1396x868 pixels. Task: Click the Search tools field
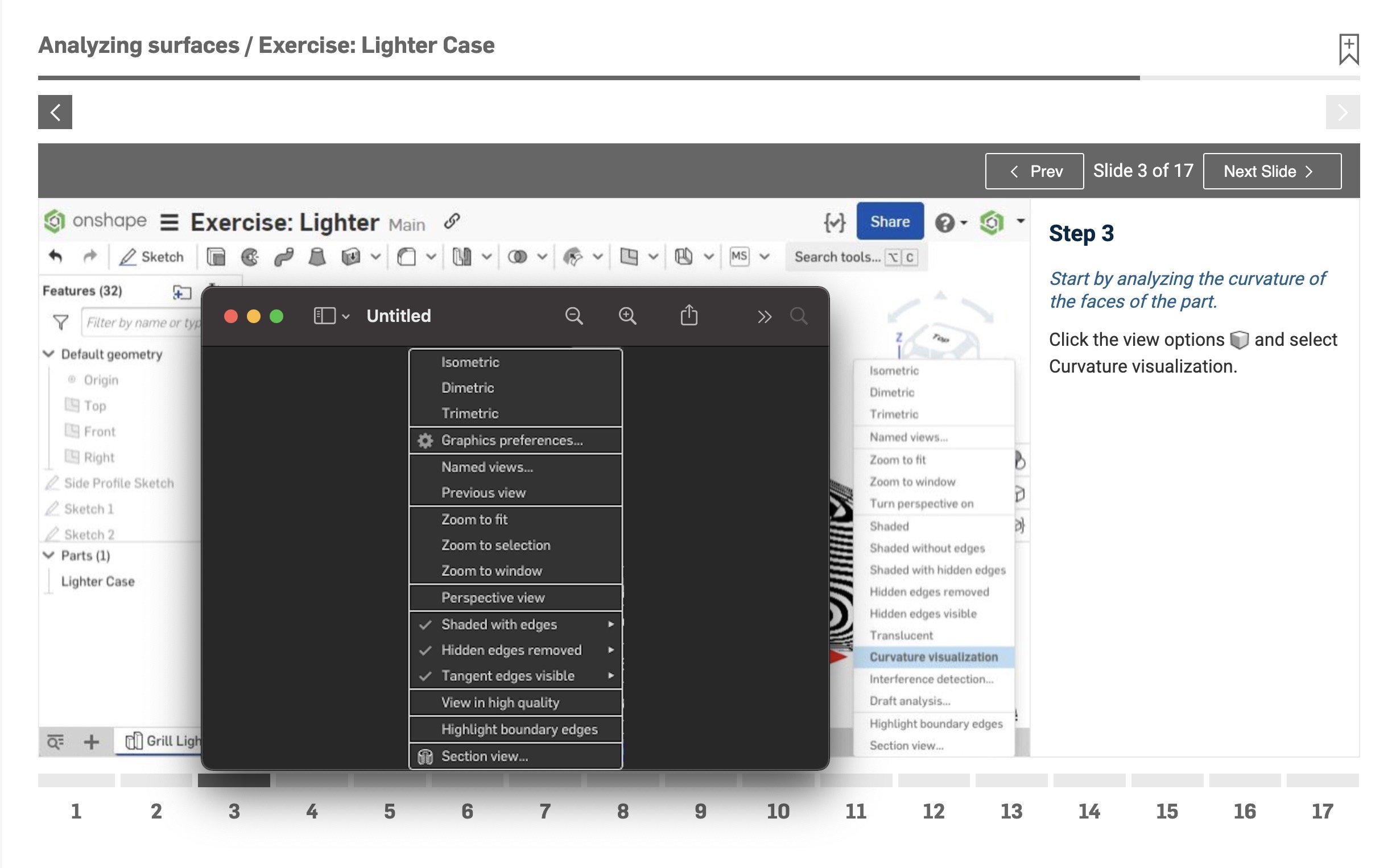click(836, 257)
